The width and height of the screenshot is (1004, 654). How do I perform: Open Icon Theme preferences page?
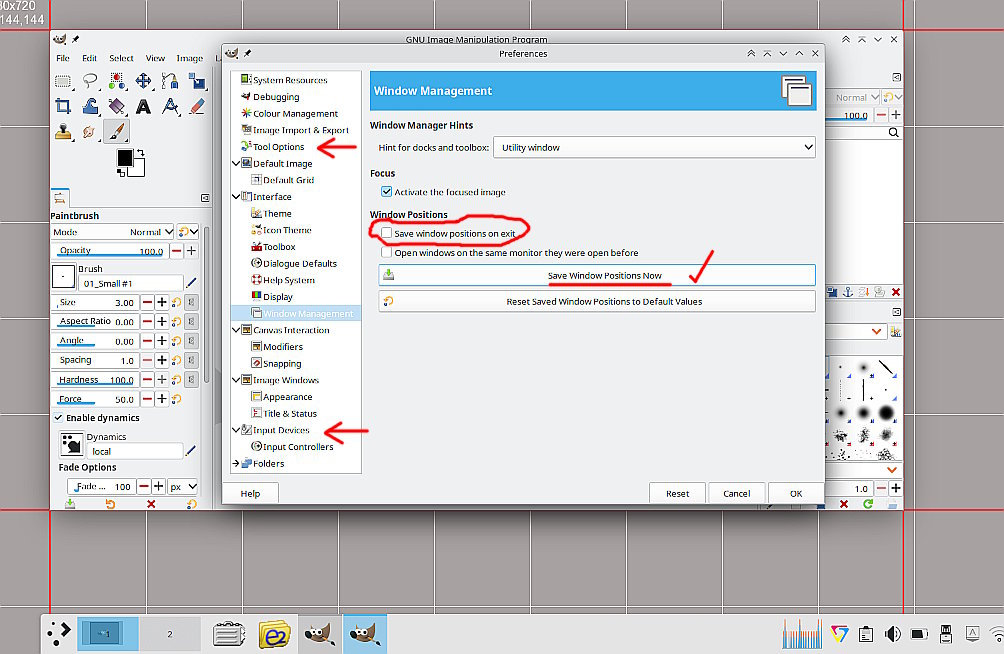tap(287, 230)
